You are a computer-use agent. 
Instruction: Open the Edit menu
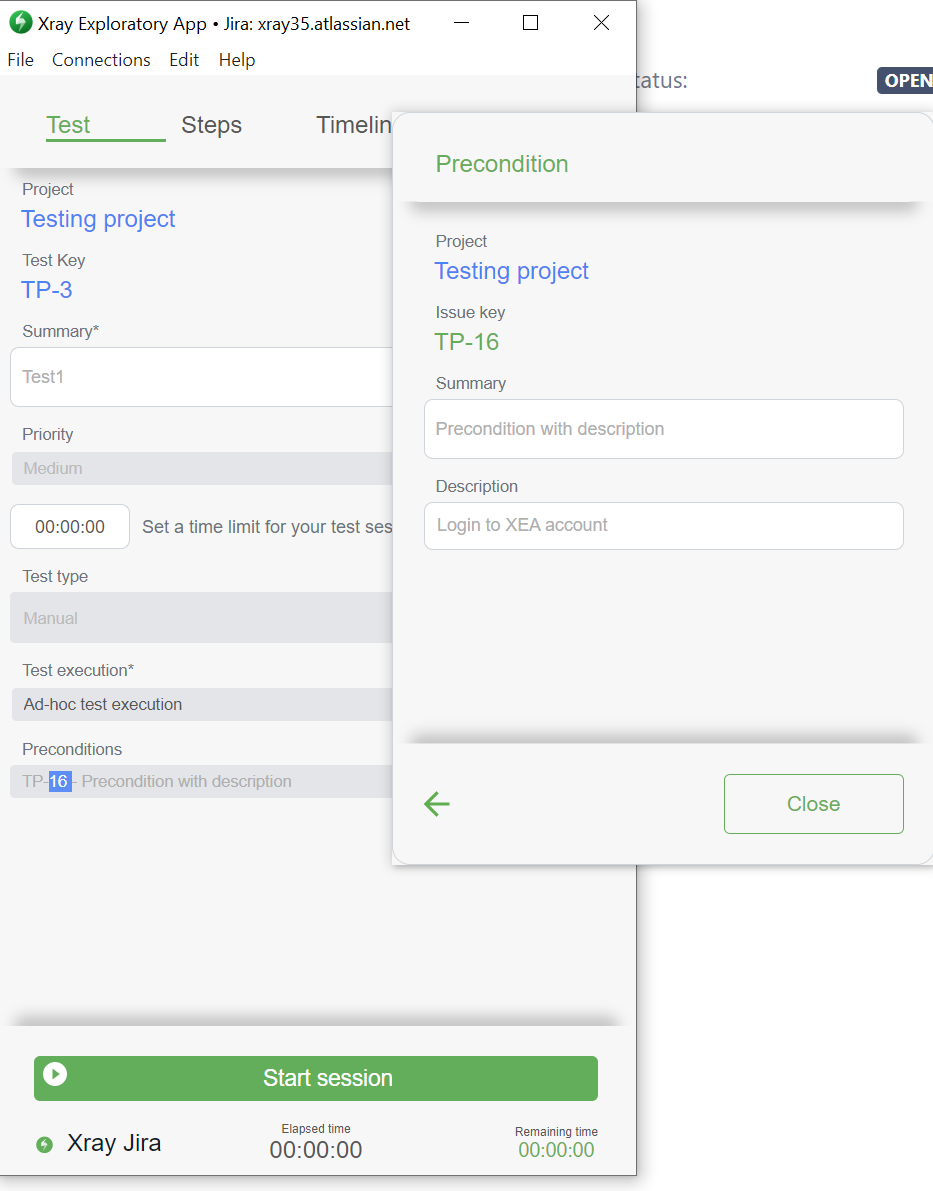coord(184,60)
